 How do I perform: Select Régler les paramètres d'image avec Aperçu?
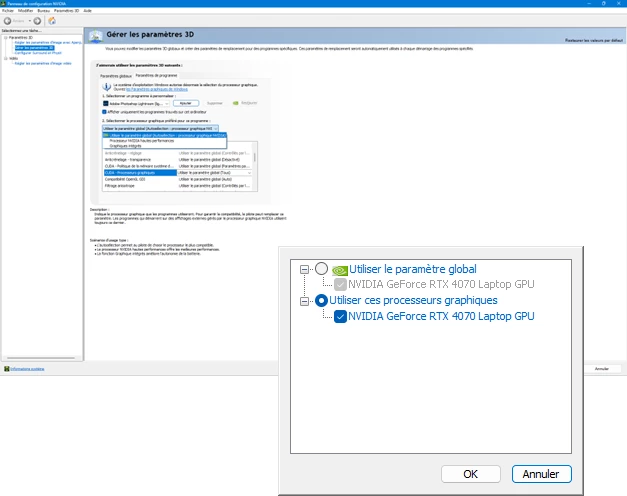click(x=48, y=42)
